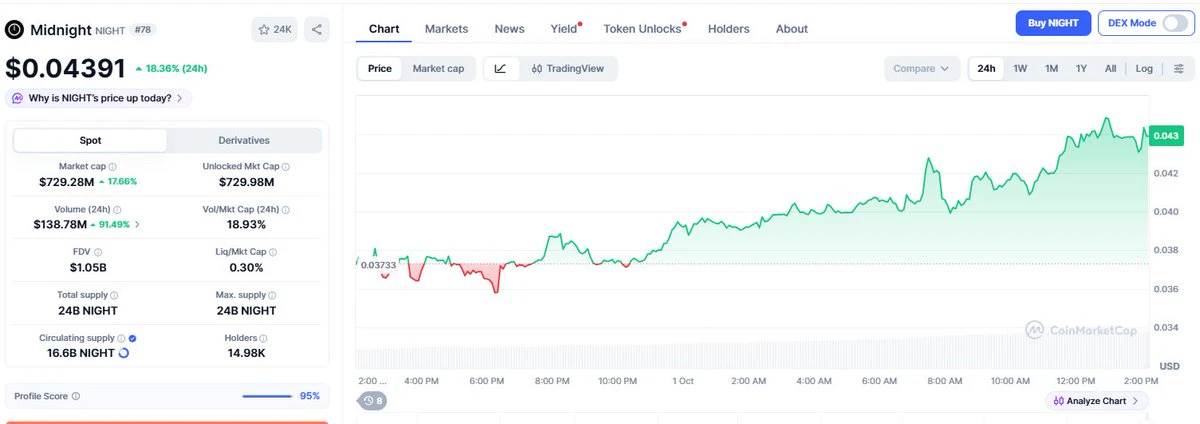Viewport: 1200px width, 424px height.
Task: Open chart settings sliders icon
Action: click(1178, 69)
